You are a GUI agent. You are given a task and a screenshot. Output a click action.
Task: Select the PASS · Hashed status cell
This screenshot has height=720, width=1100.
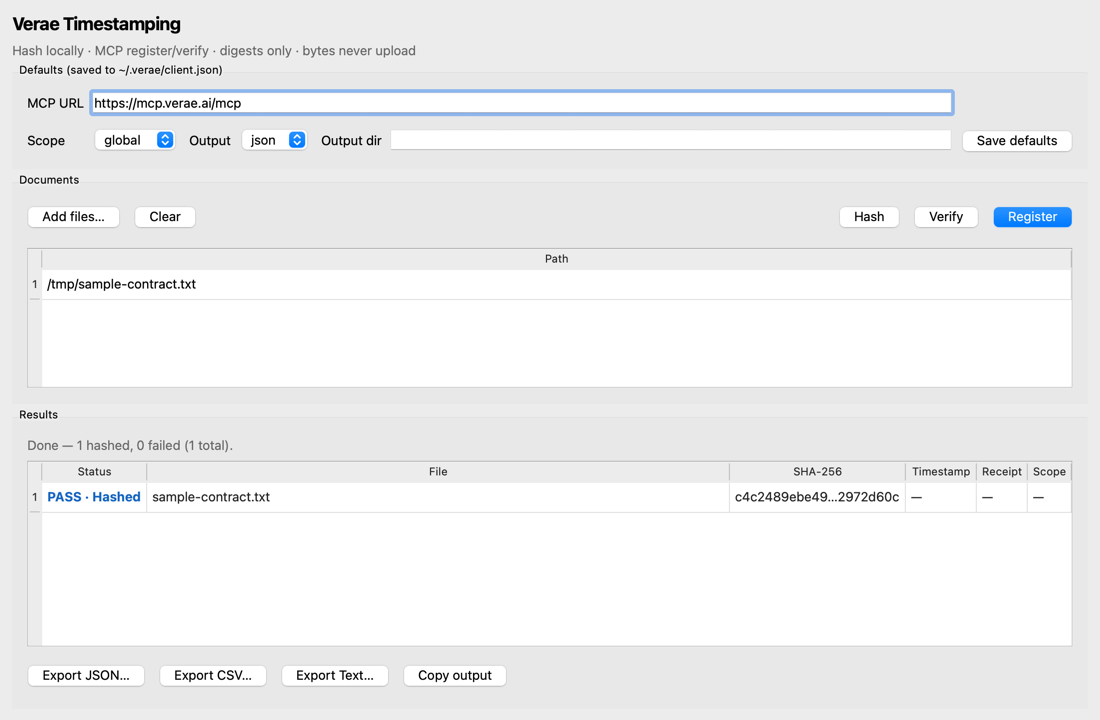point(94,497)
